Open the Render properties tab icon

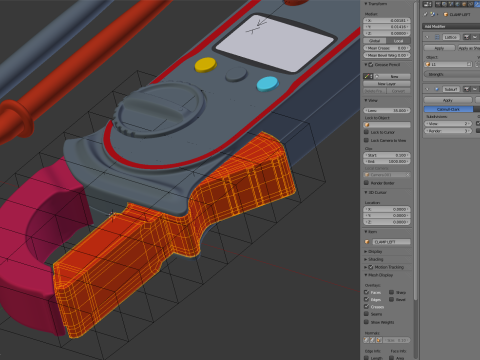[x=438, y=4]
